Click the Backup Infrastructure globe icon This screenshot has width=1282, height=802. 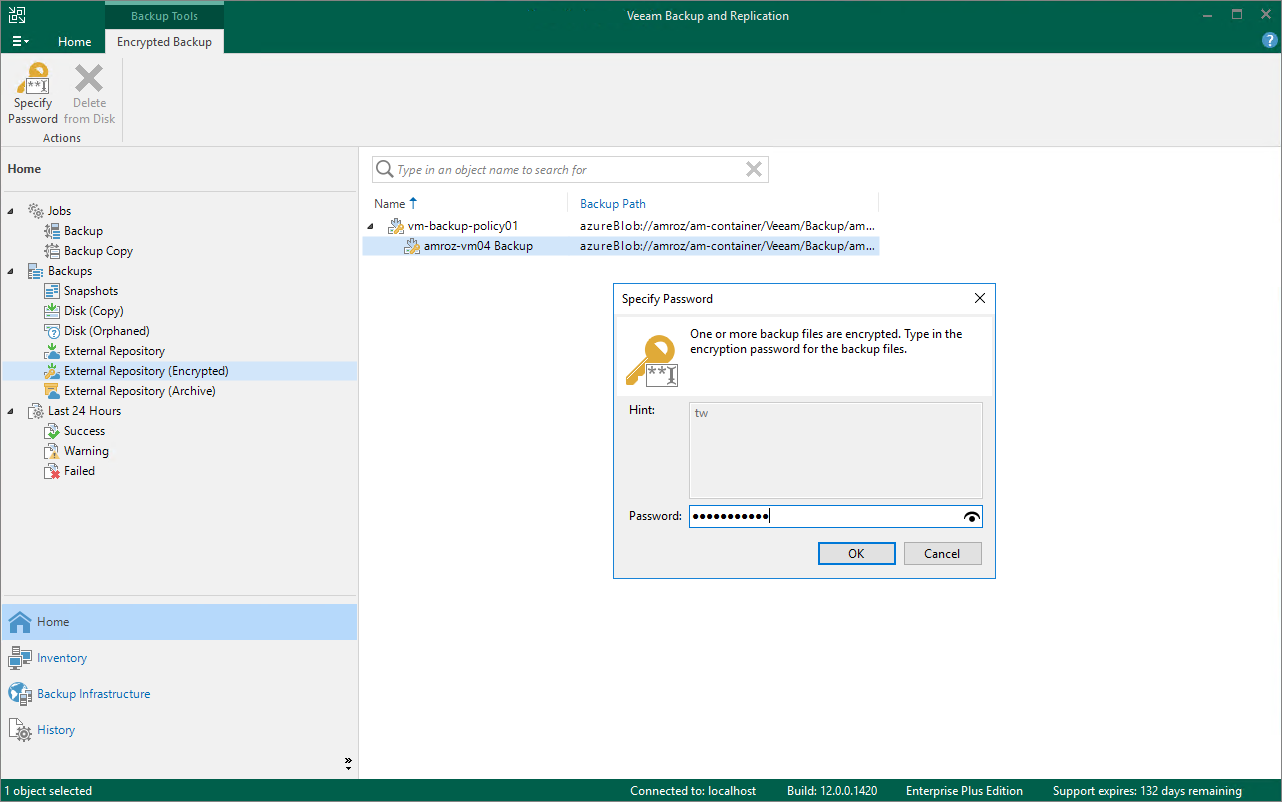coord(20,694)
